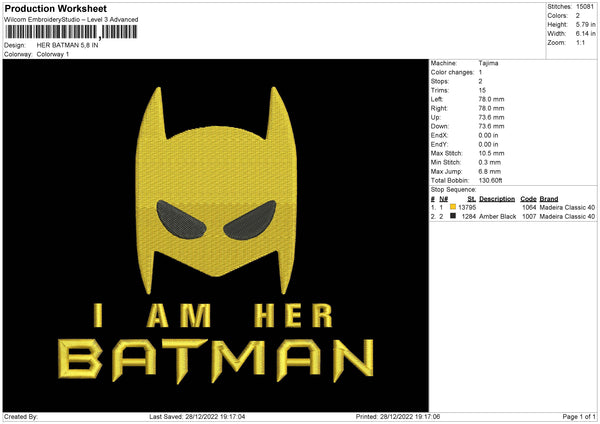Click the Left value 78.0 mm
Viewport: 600px width, 424px height.
tap(491, 99)
